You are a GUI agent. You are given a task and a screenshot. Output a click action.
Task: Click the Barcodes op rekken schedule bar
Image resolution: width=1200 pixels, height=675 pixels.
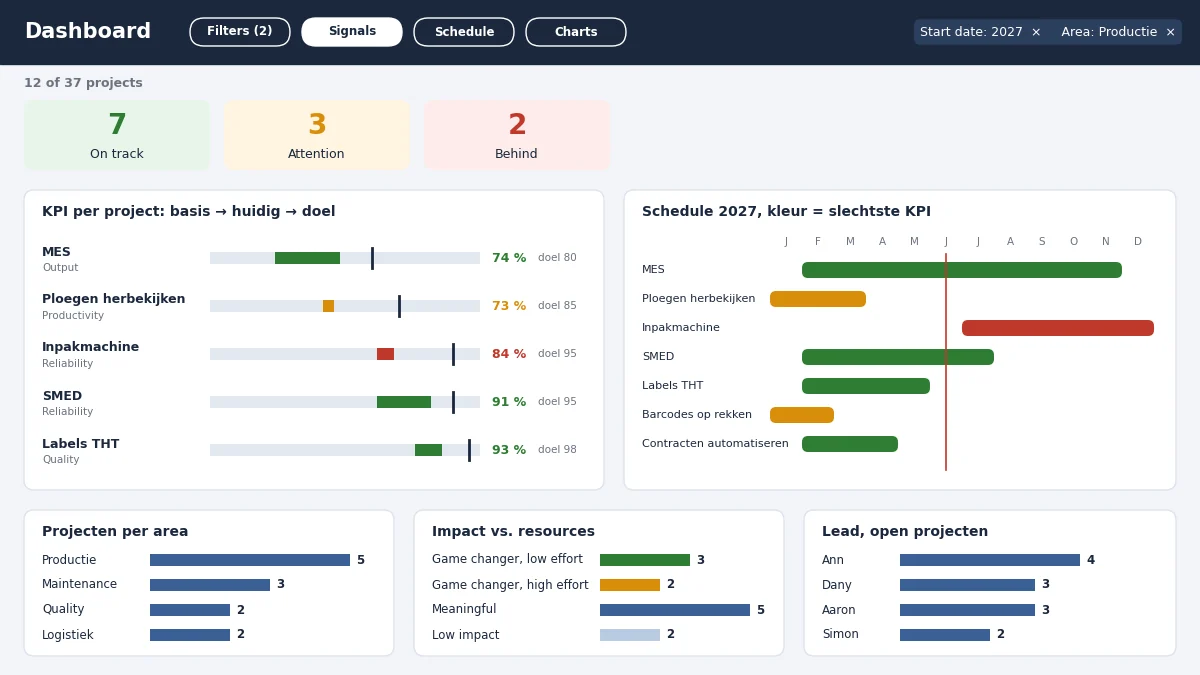[802, 415]
